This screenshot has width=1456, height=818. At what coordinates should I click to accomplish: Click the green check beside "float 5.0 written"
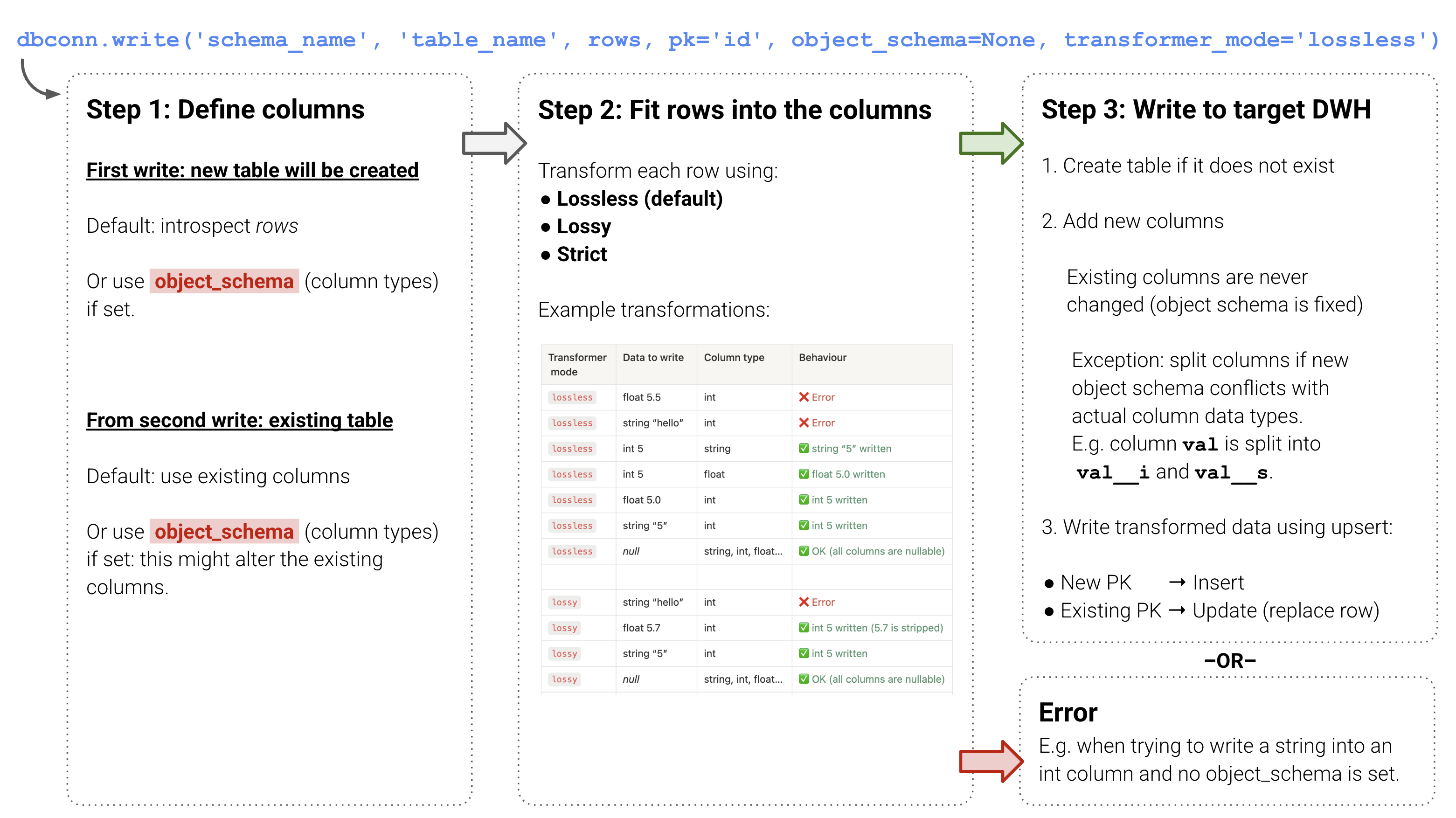(x=803, y=474)
